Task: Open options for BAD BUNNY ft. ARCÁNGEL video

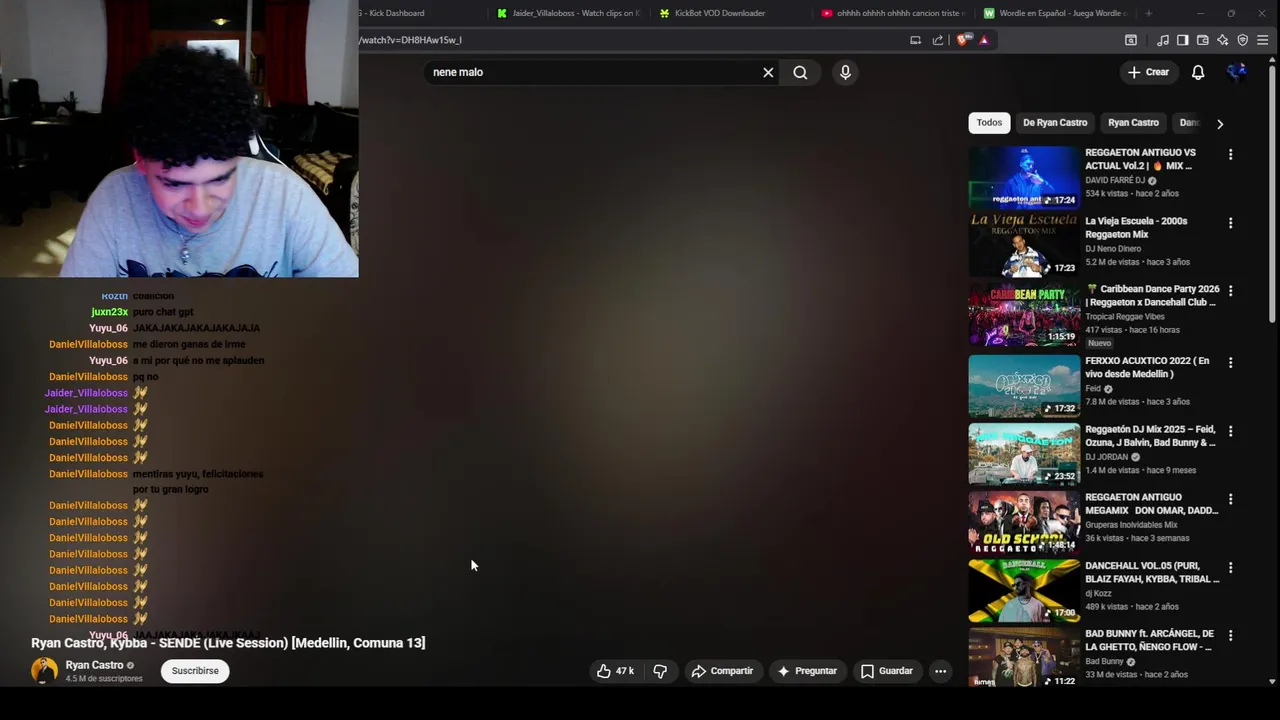Action: [x=1230, y=636]
